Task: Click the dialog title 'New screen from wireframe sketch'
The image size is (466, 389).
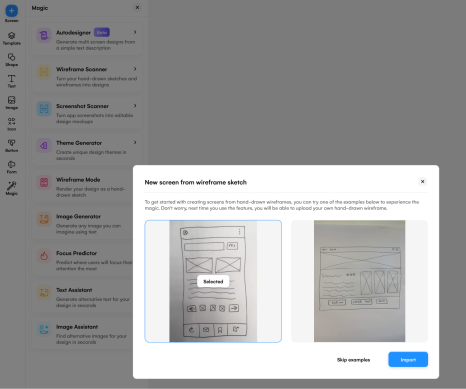Action: pos(196,182)
